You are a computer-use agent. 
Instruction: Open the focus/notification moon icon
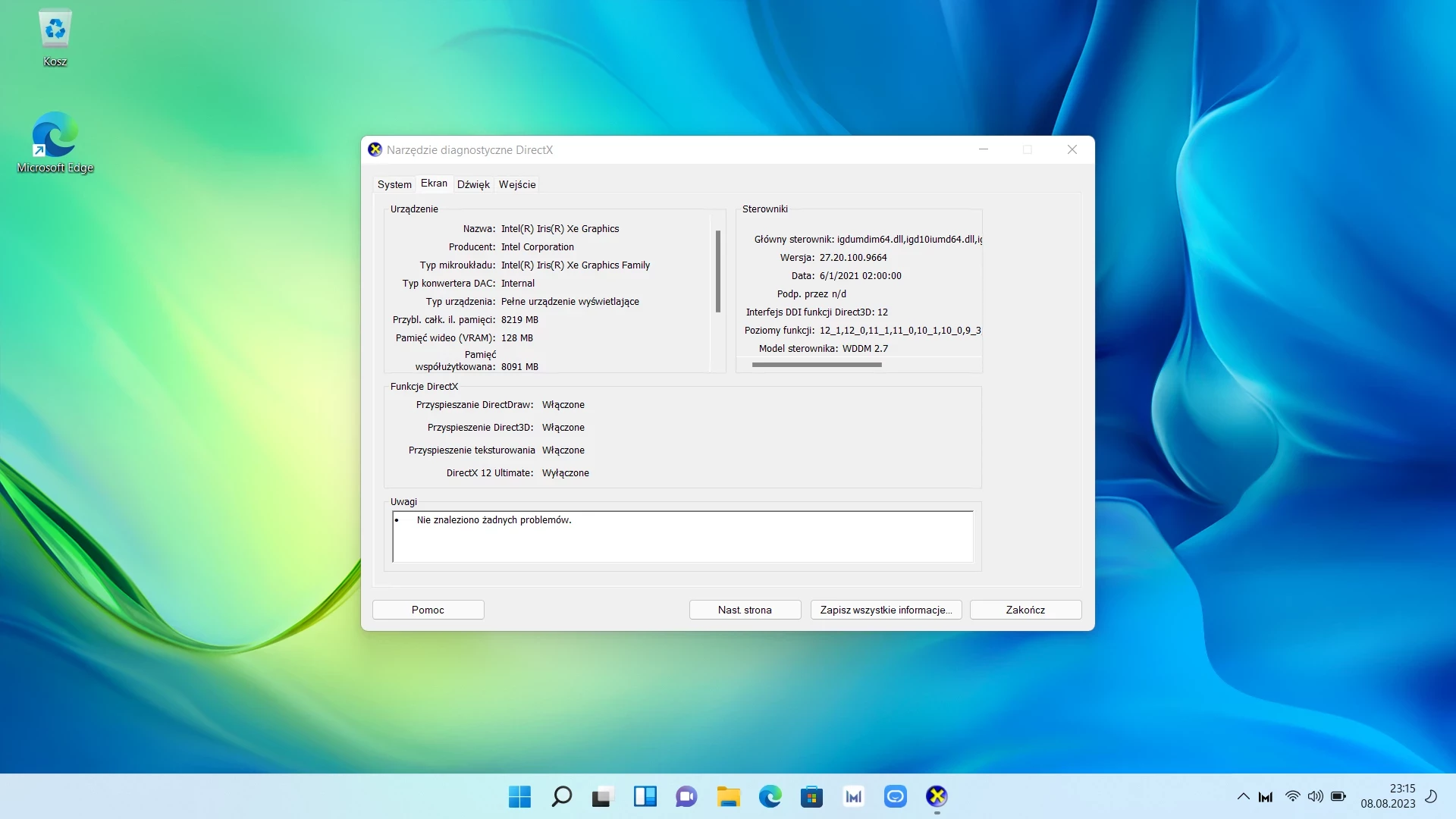[1431, 796]
